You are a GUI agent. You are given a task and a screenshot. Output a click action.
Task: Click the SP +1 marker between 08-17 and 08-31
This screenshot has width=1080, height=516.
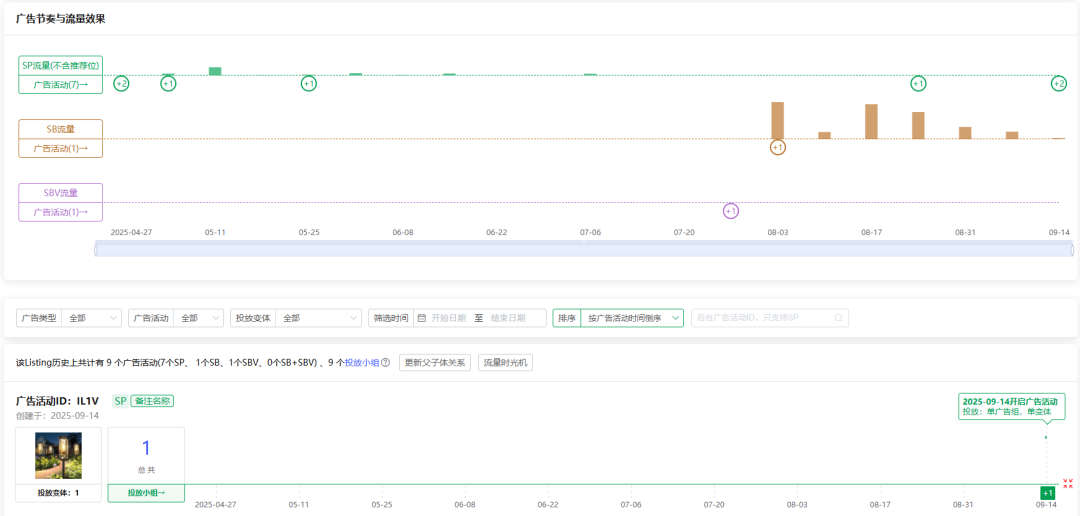point(918,83)
